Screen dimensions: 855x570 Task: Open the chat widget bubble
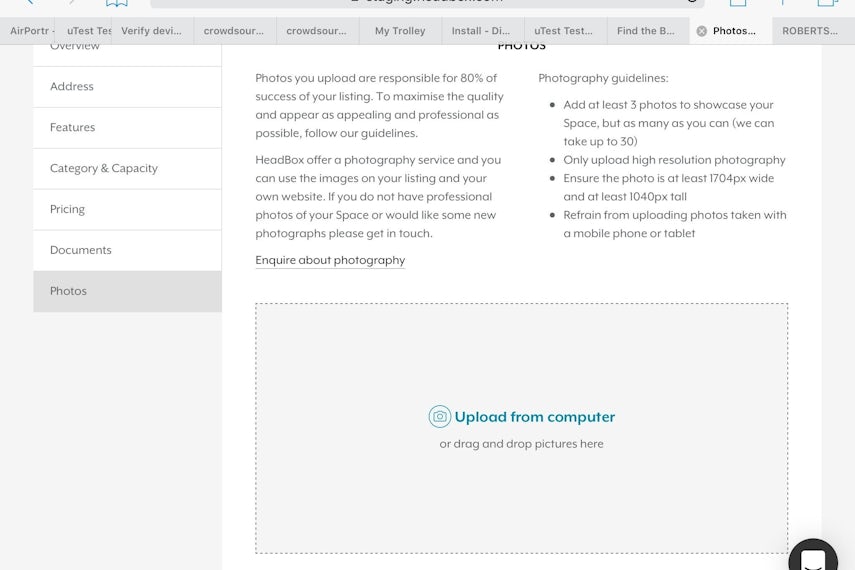tap(813, 555)
